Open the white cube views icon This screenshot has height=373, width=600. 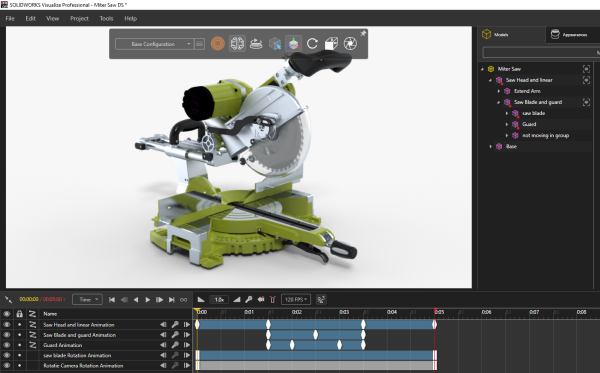(331, 44)
